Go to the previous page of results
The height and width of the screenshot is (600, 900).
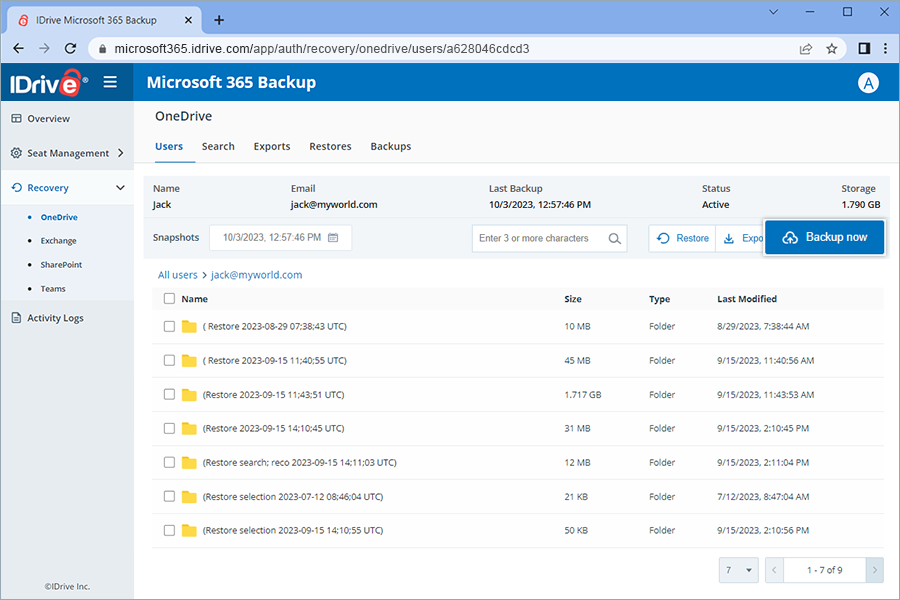tap(774, 570)
